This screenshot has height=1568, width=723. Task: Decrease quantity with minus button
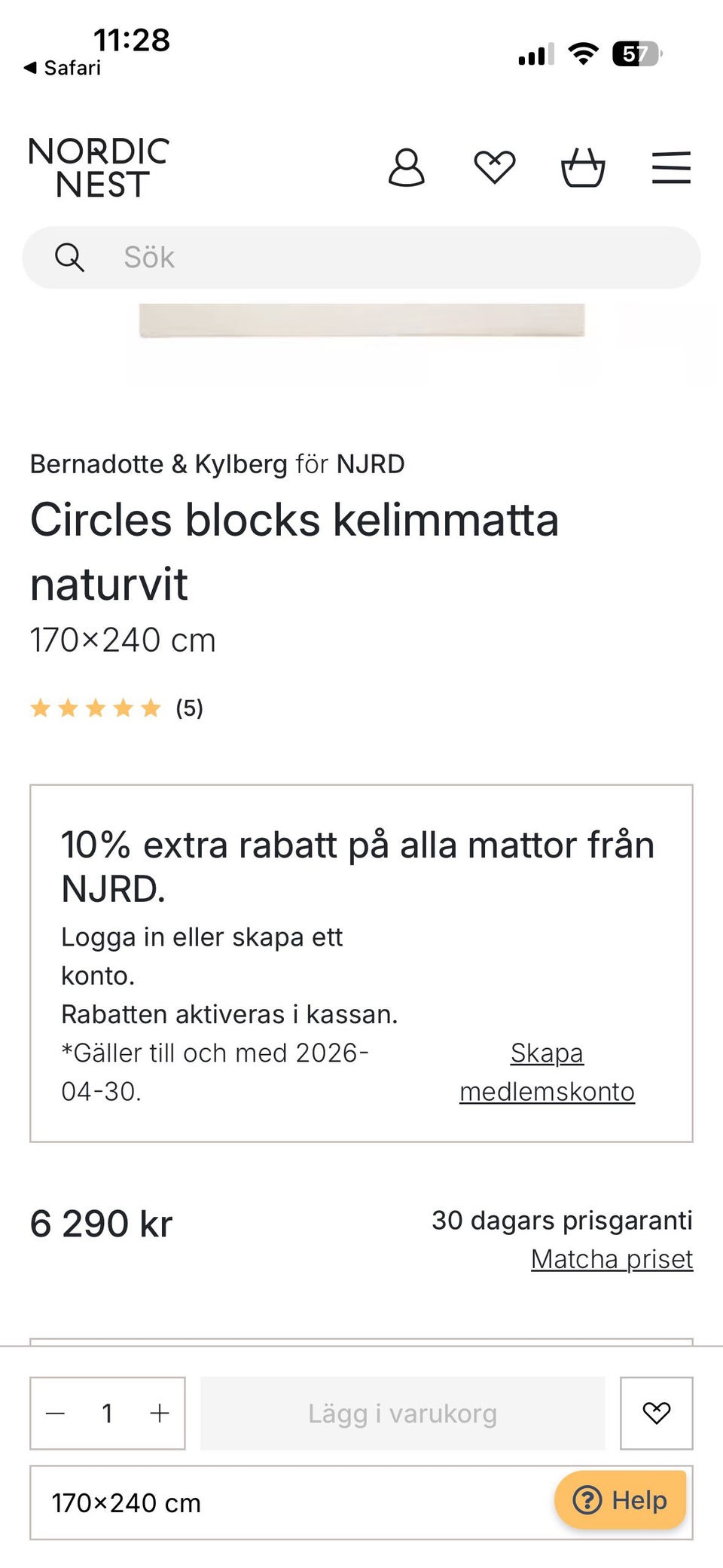tap(56, 1414)
